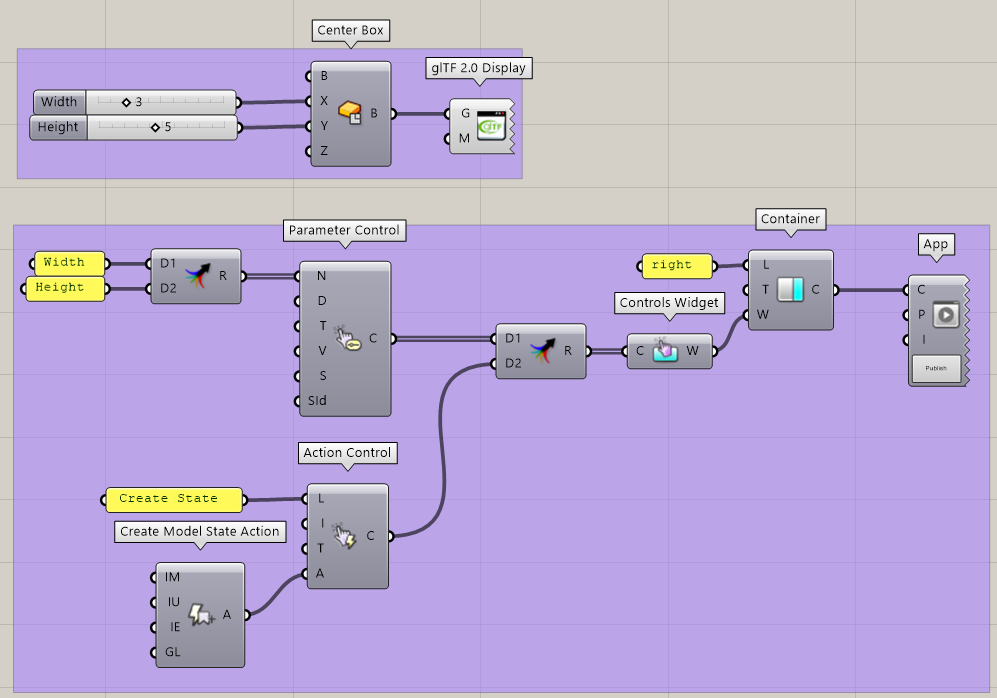Viewport: 997px width, 698px height.
Task: Click the Create Model State Action label
Action: click(200, 531)
